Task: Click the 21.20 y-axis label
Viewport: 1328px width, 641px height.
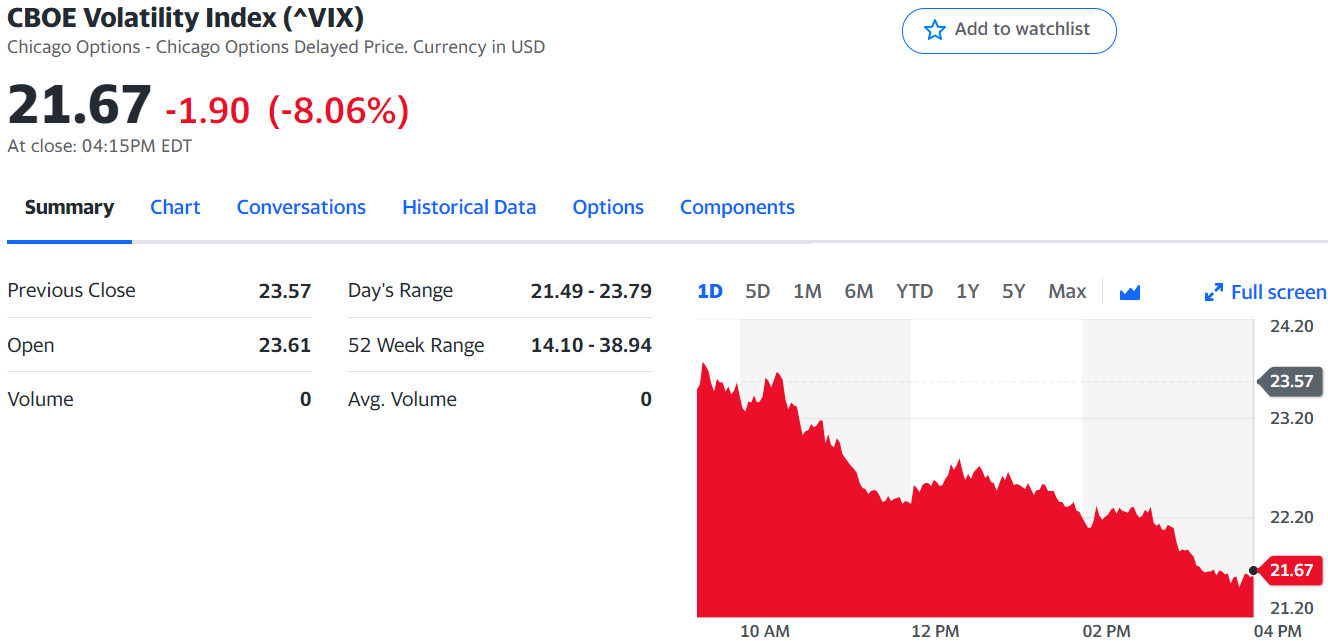Action: pyautogui.click(x=1291, y=608)
